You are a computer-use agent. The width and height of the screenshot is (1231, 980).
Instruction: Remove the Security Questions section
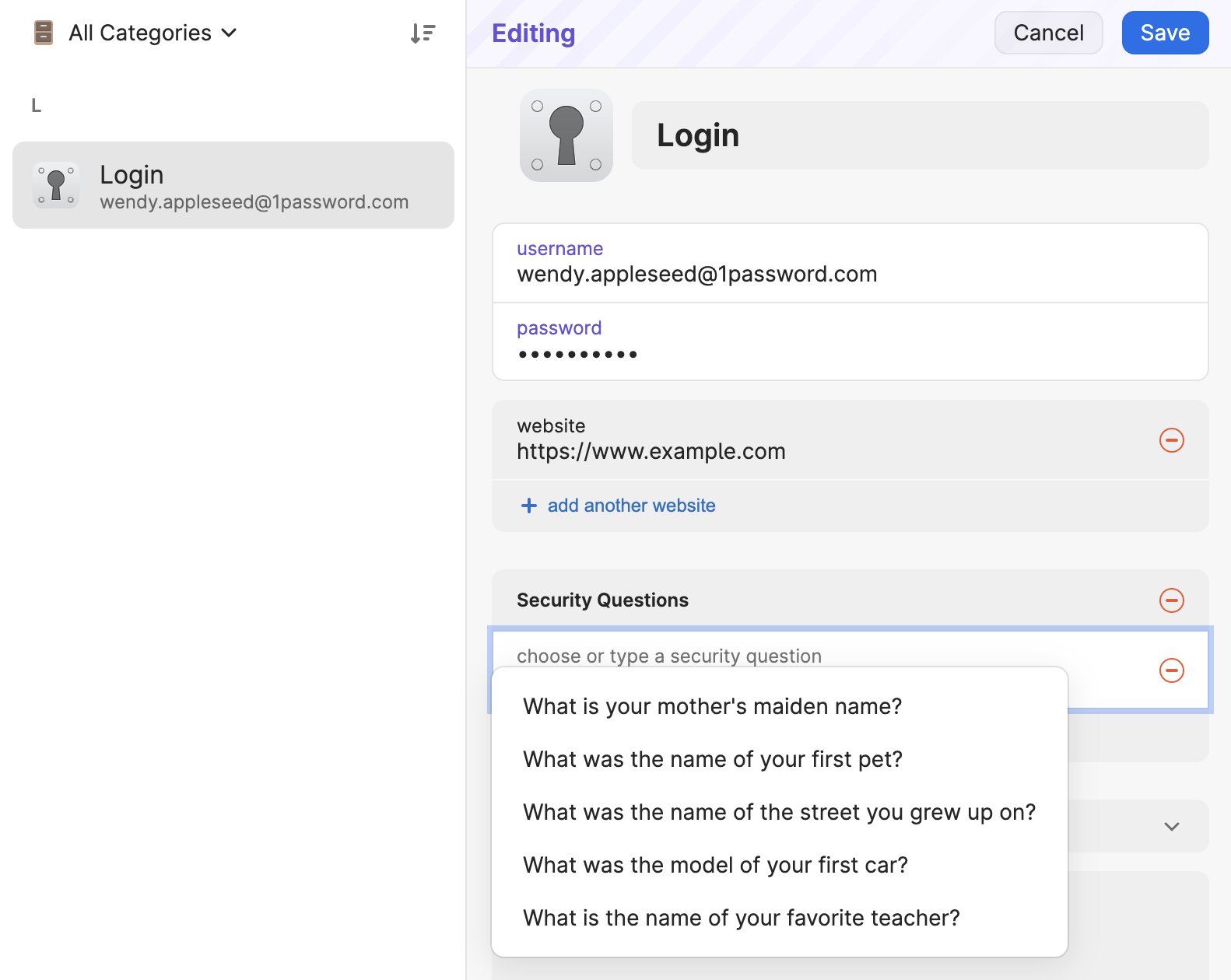[1171, 600]
